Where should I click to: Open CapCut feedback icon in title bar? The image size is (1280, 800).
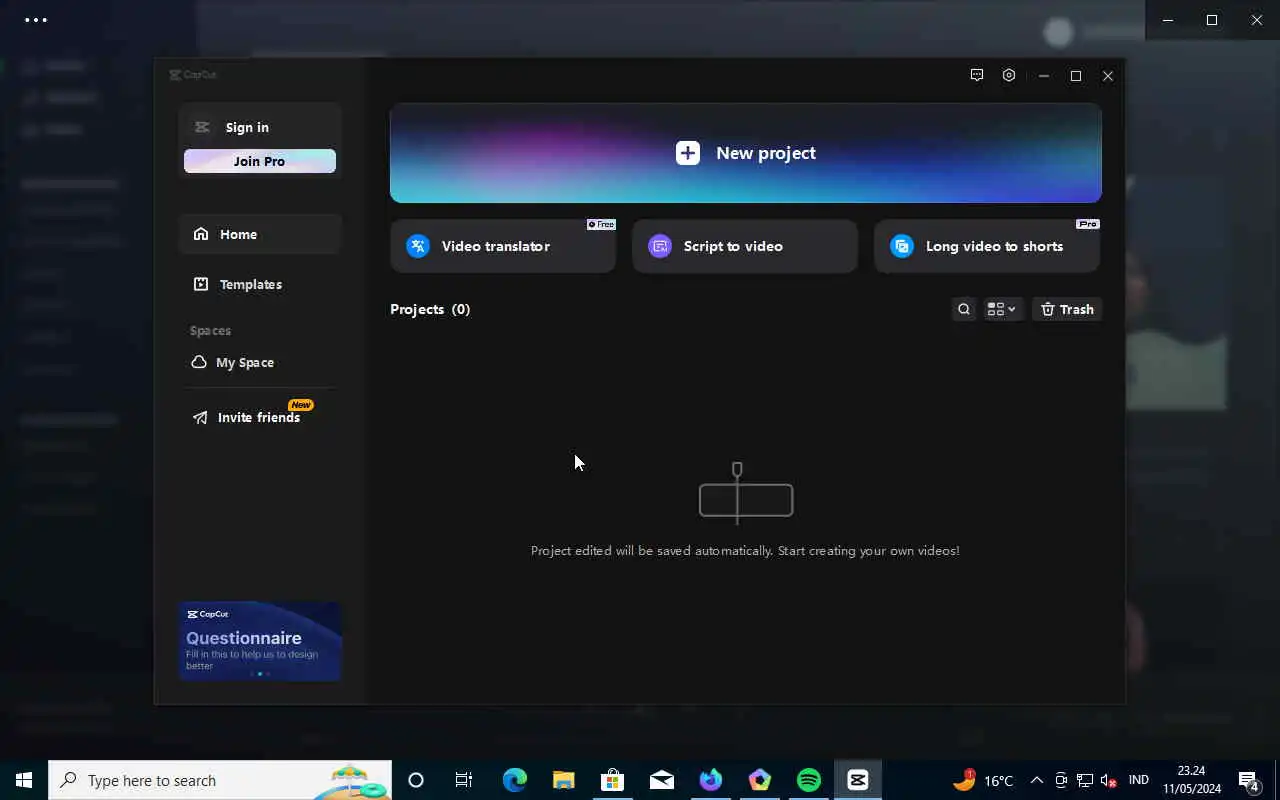(x=977, y=75)
